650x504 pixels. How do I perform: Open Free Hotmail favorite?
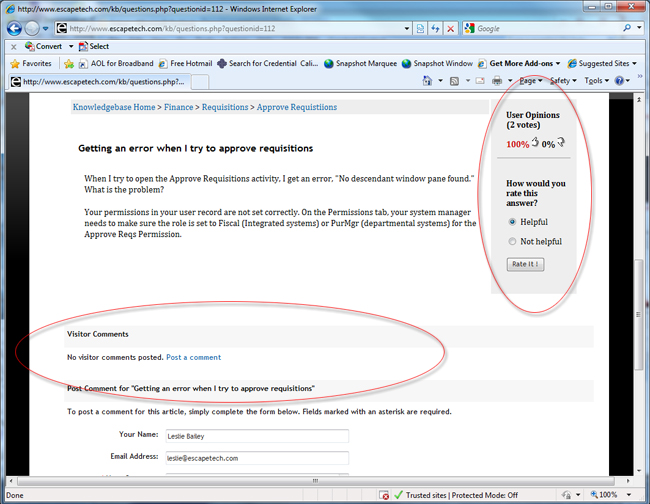tap(185, 63)
